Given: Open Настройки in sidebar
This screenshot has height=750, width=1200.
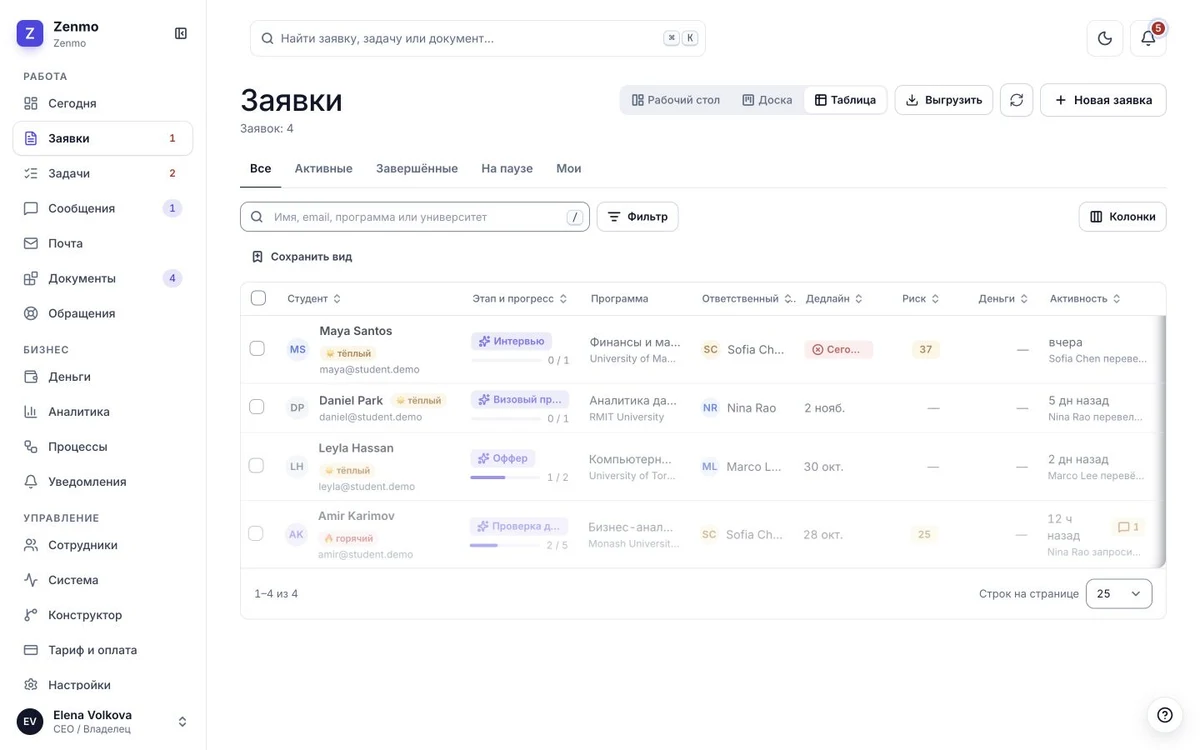Looking at the screenshot, I should tap(103, 685).
